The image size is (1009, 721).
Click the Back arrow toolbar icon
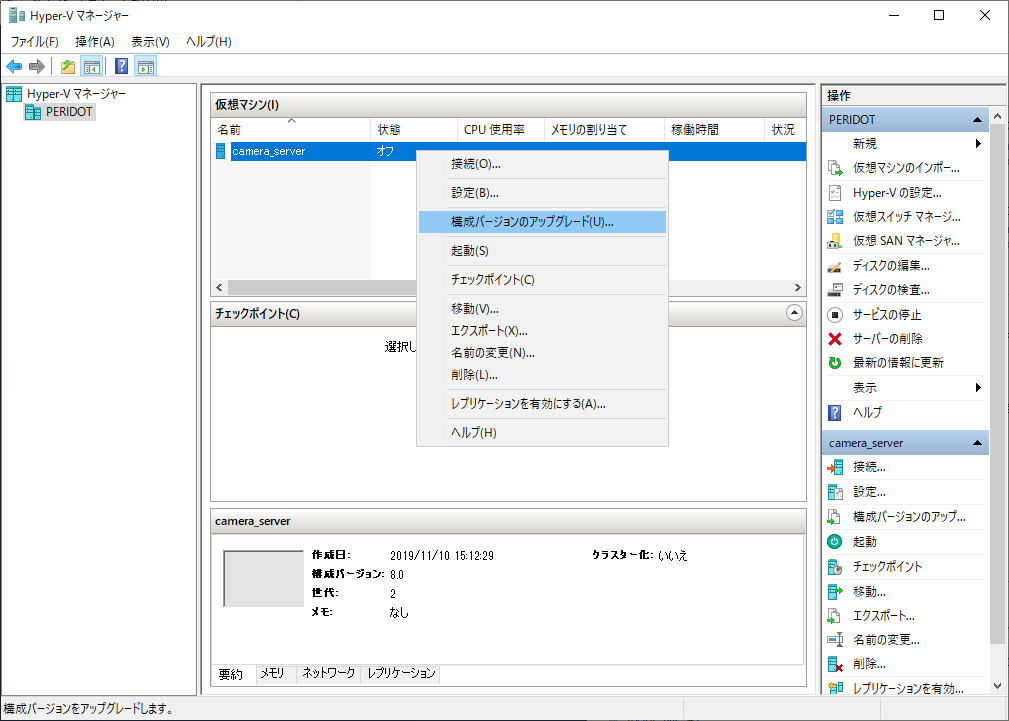click(x=14, y=66)
